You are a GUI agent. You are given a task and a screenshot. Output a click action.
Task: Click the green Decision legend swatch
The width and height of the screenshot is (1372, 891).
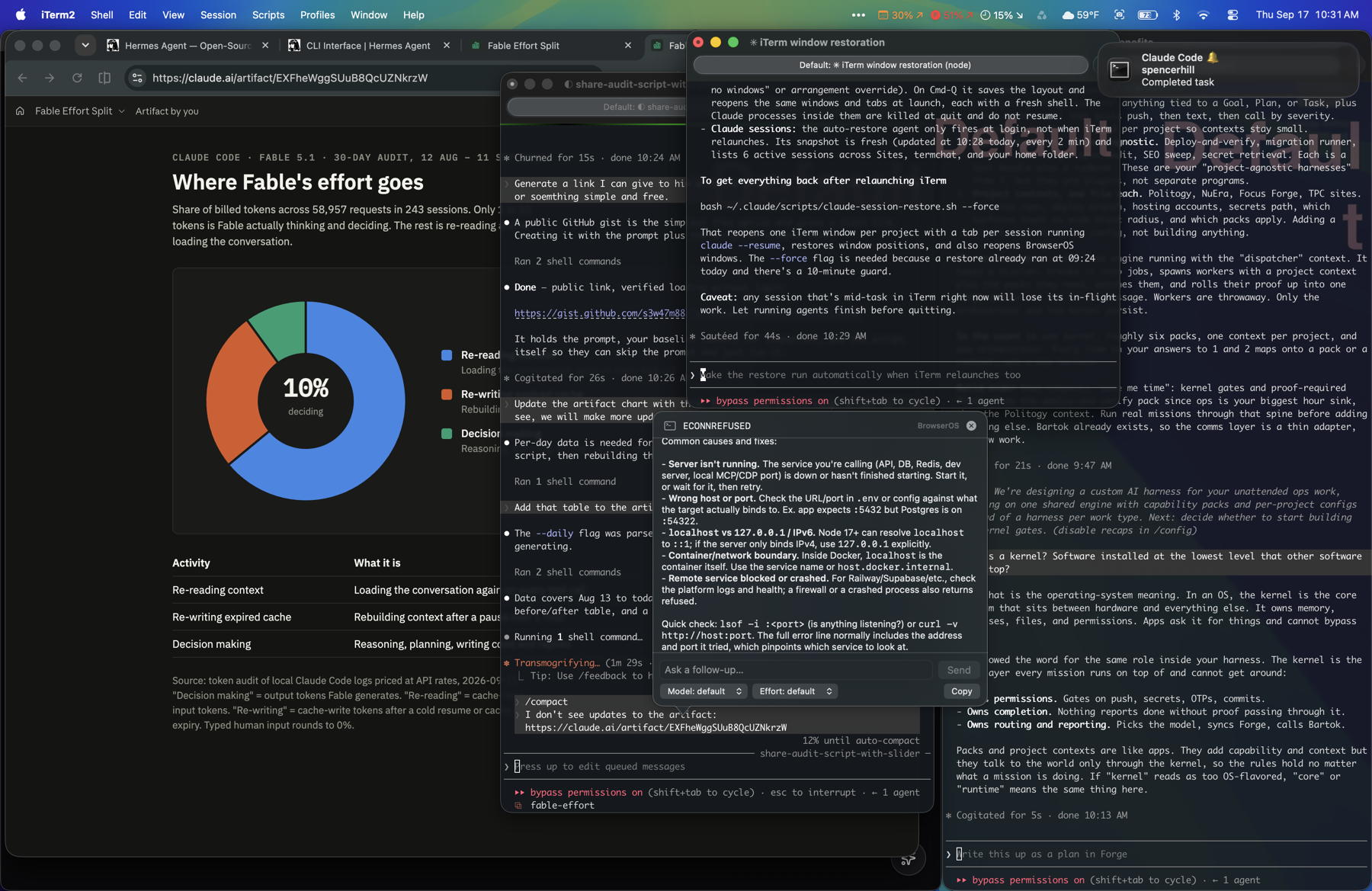[x=447, y=434]
